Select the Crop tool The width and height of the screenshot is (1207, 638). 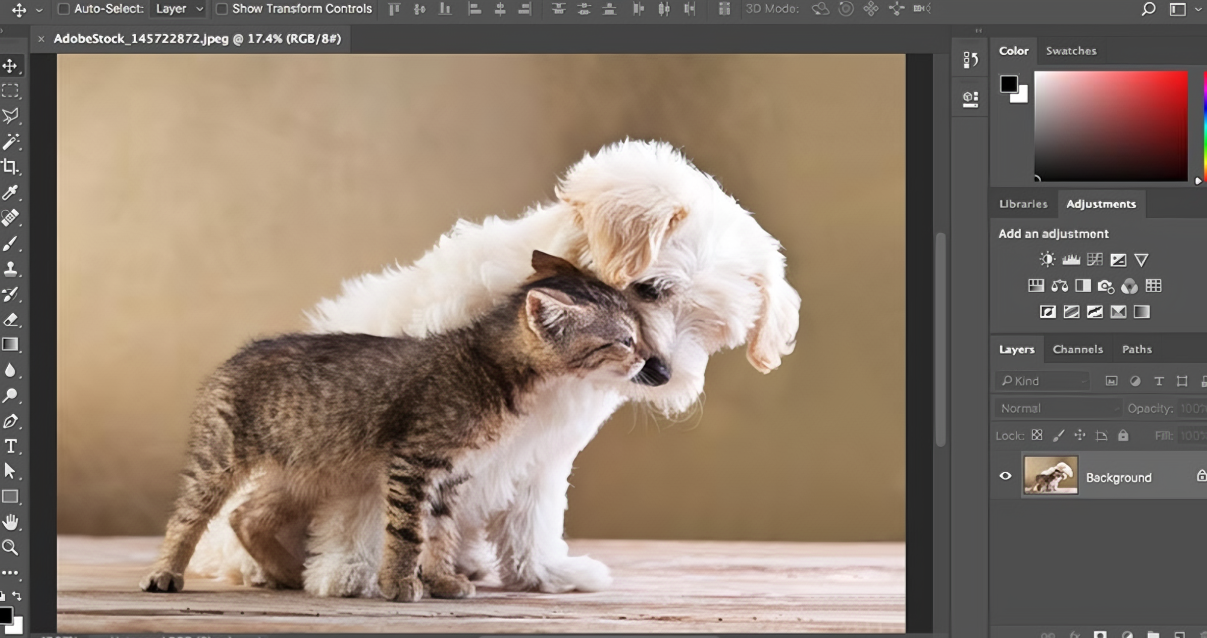click(x=13, y=167)
